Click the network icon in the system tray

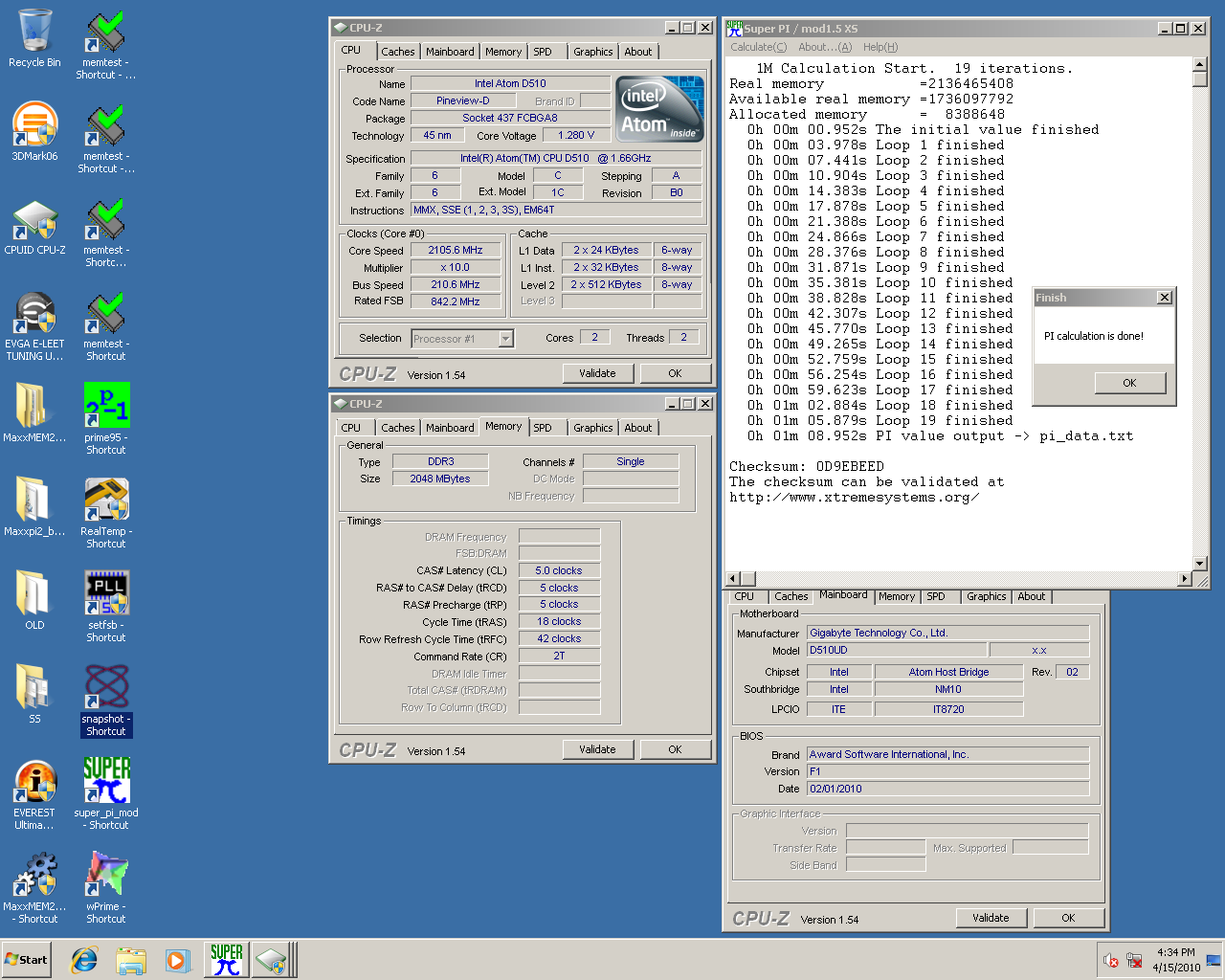pos(1135,960)
